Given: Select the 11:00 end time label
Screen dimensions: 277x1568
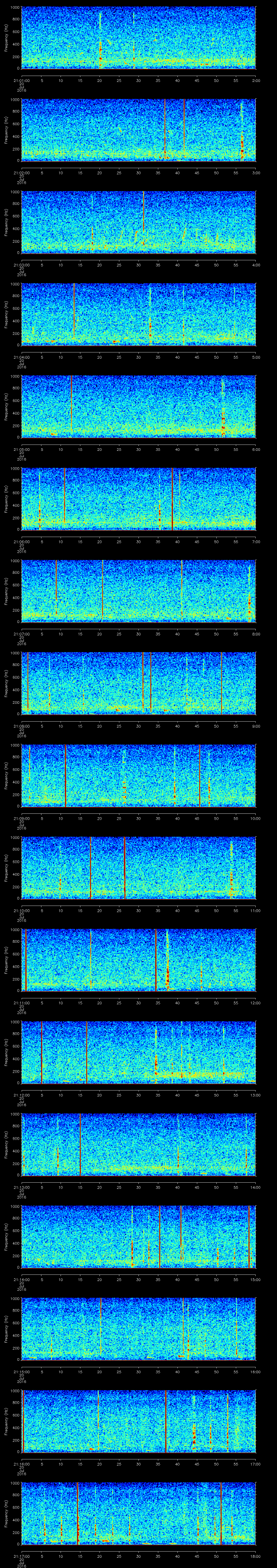Looking at the screenshot, I should [255, 910].
